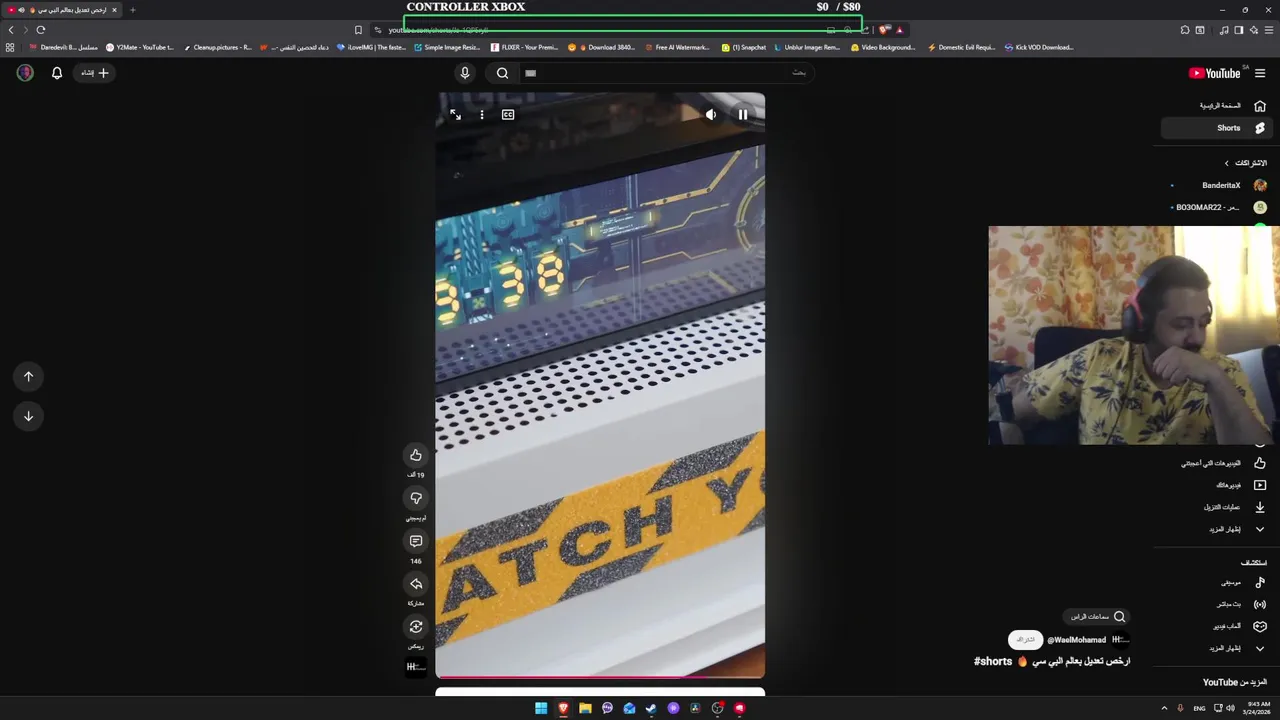Open Downloads in the sidebar
Image resolution: width=1280 pixels, height=720 pixels.
click(1216, 507)
